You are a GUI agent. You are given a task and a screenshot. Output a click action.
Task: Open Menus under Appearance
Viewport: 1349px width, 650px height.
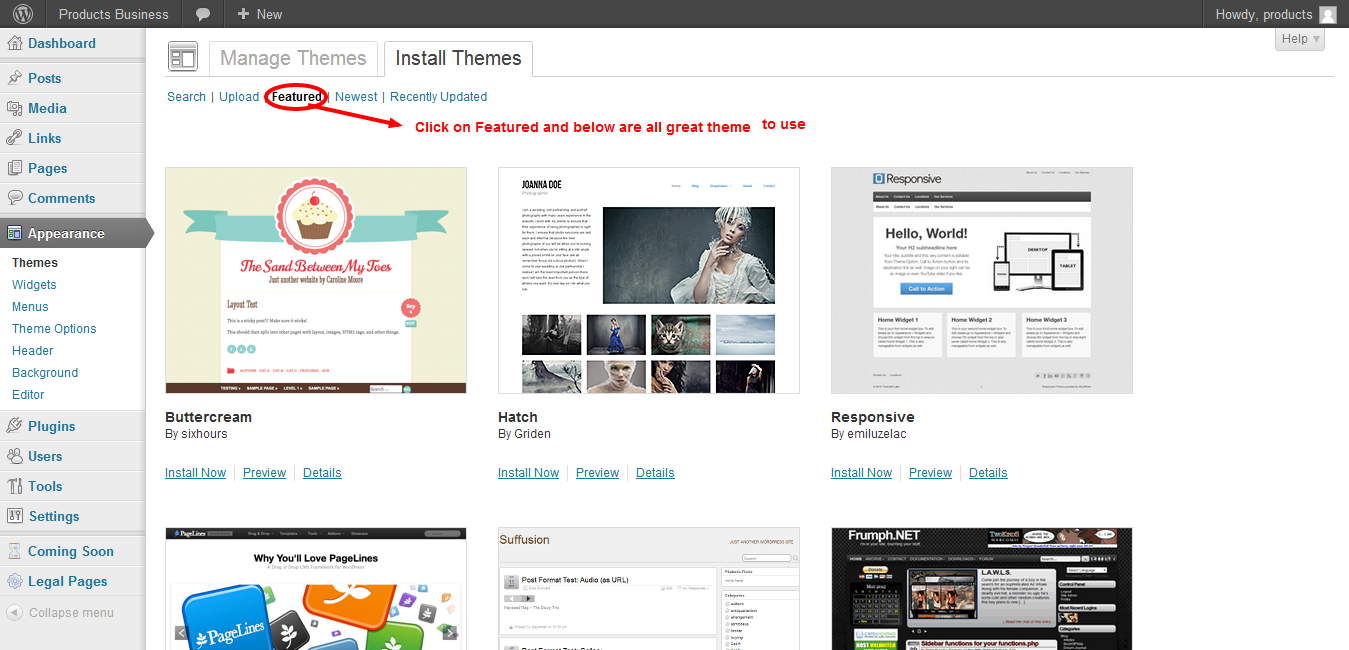click(x=30, y=307)
